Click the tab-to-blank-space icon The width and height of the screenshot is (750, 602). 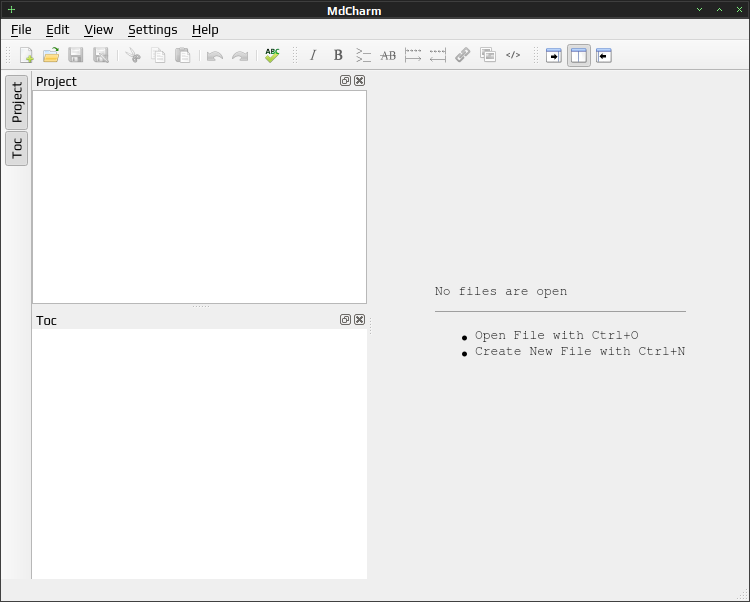[x=413, y=55]
